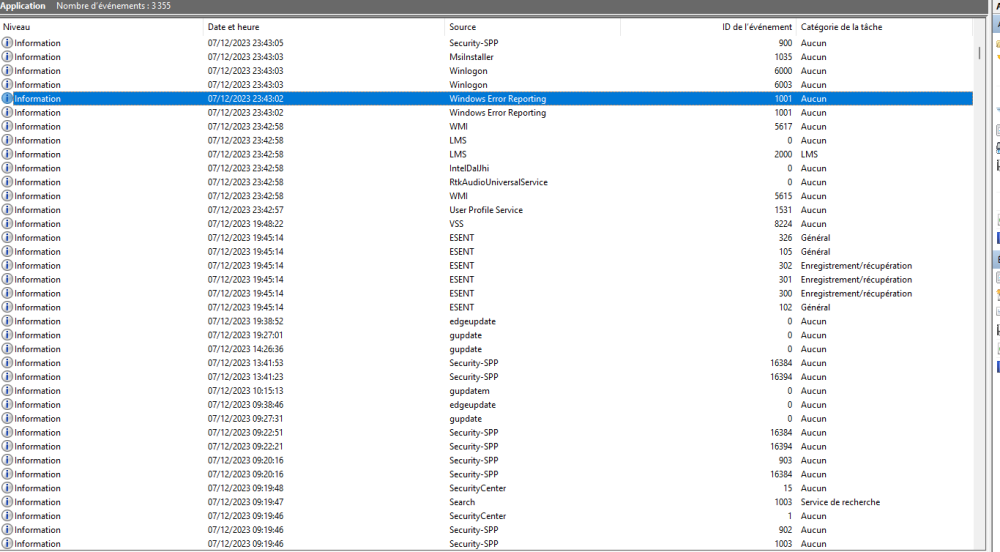Click the info icon on the IntelDalJhi row
Viewport: 1000px width, 552px height.
(x=7, y=168)
